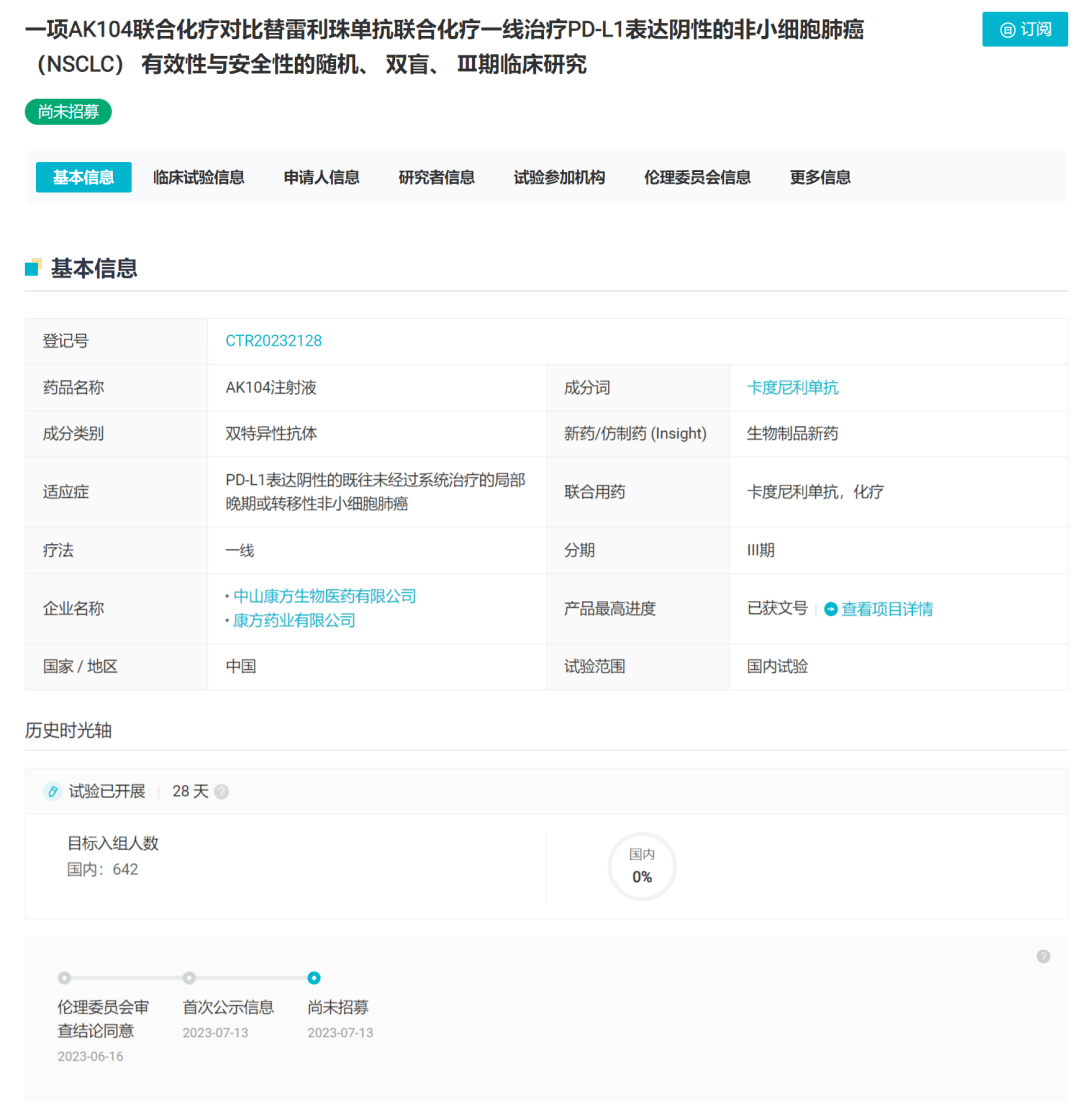Open the 更多信息 tab
1080x1114 pixels.
pyautogui.click(x=821, y=177)
